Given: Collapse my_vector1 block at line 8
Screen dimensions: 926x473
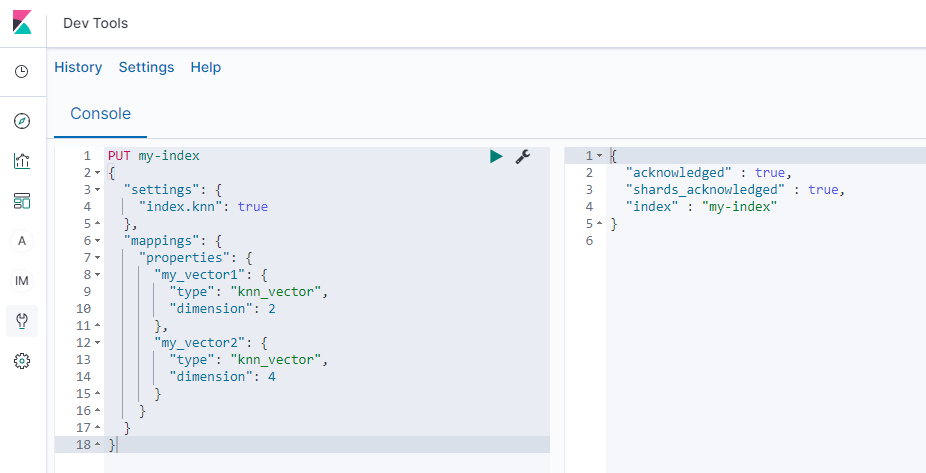Looking at the screenshot, I should click(98, 275).
